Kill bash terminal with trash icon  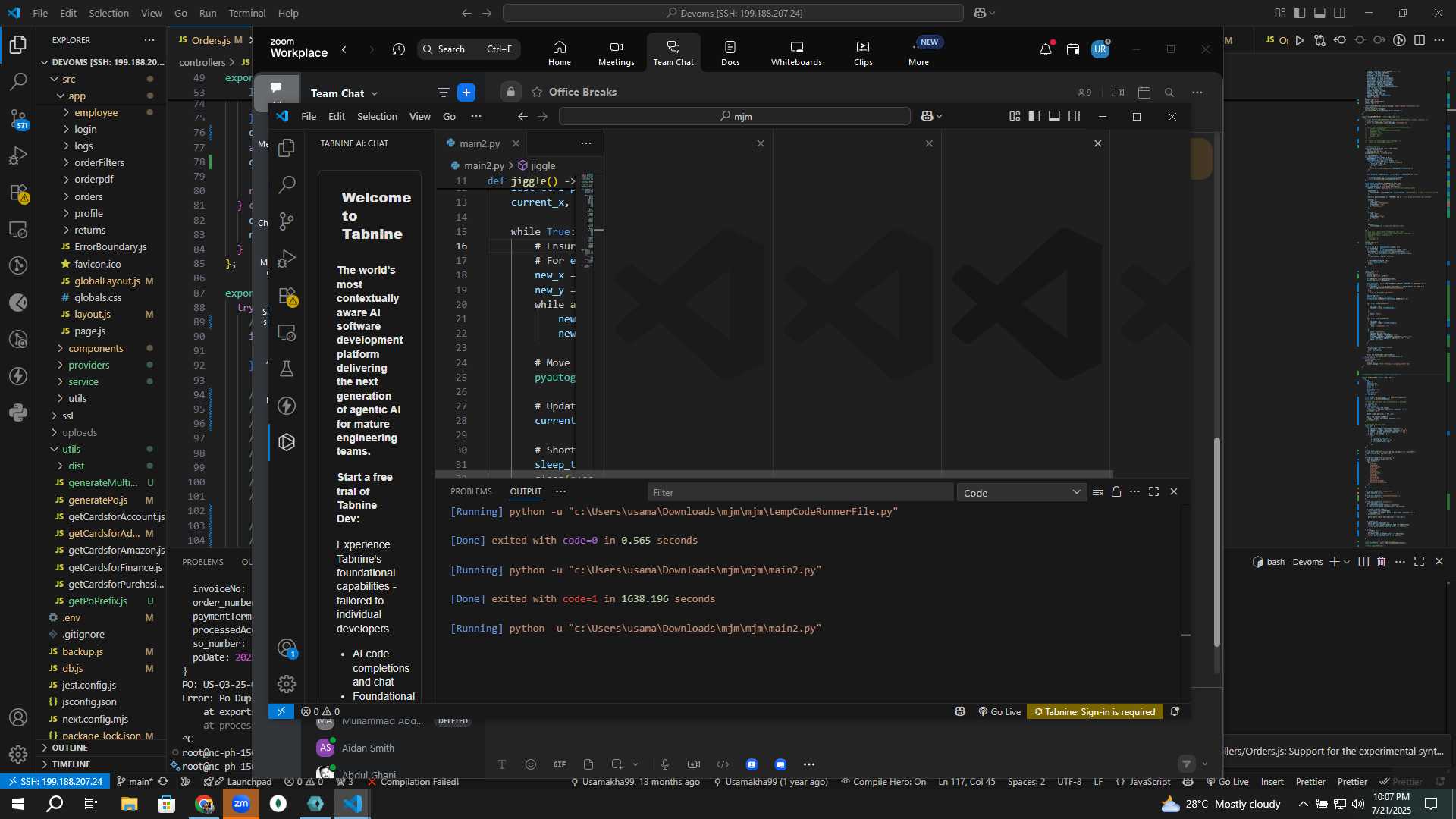point(1382,562)
